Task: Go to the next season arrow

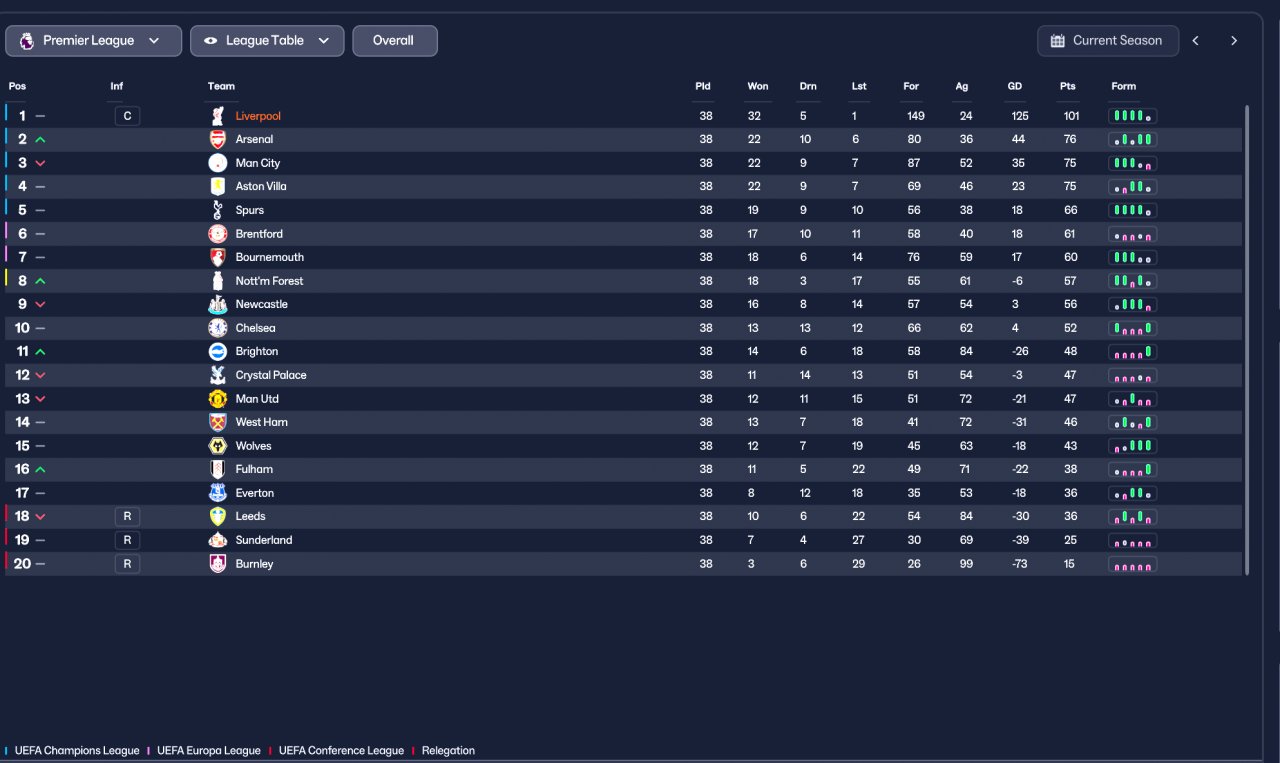Action: coord(1234,41)
